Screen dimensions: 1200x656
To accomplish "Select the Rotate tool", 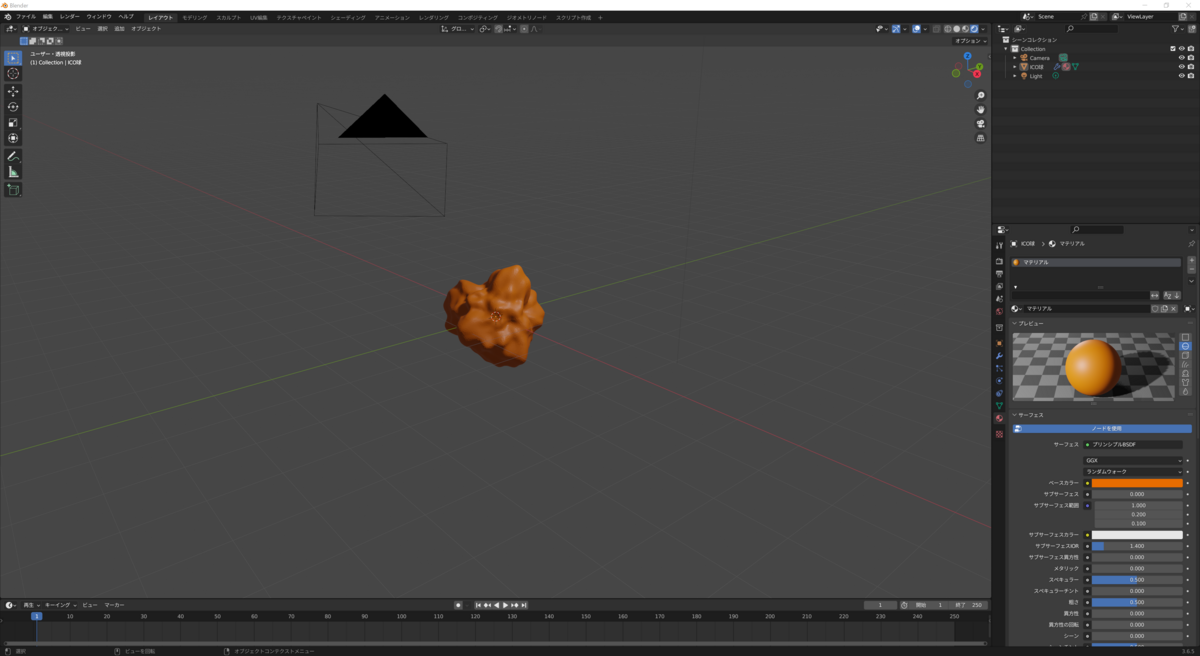I will pos(13,107).
